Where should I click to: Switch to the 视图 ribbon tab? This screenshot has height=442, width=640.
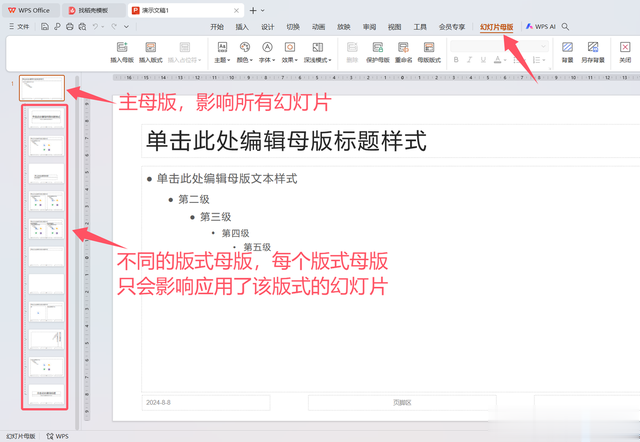[x=395, y=27]
